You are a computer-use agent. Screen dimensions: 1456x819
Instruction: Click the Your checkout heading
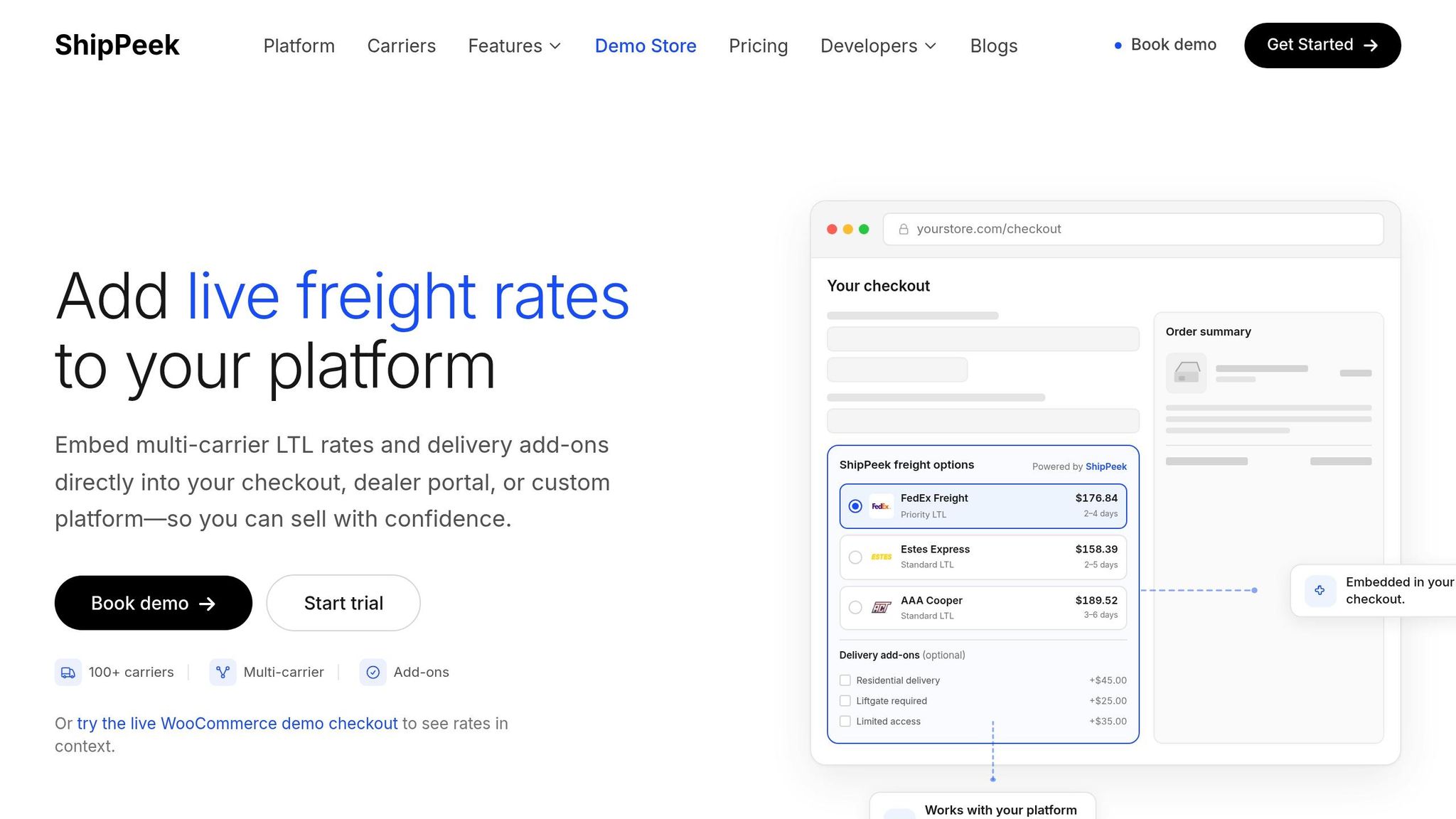(x=878, y=286)
